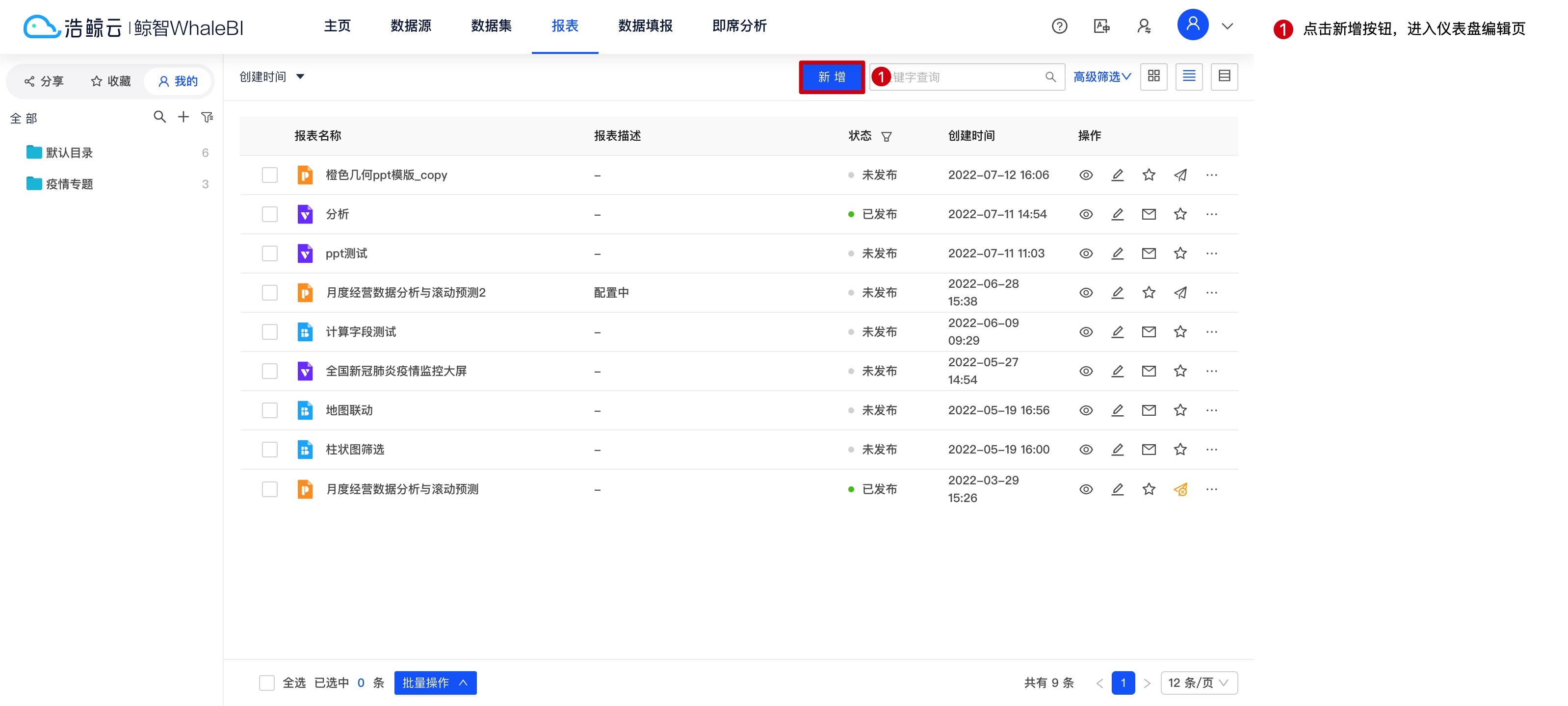Open the 报表 tab
The width and height of the screenshot is (1568, 706).
[x=565, y=25]
